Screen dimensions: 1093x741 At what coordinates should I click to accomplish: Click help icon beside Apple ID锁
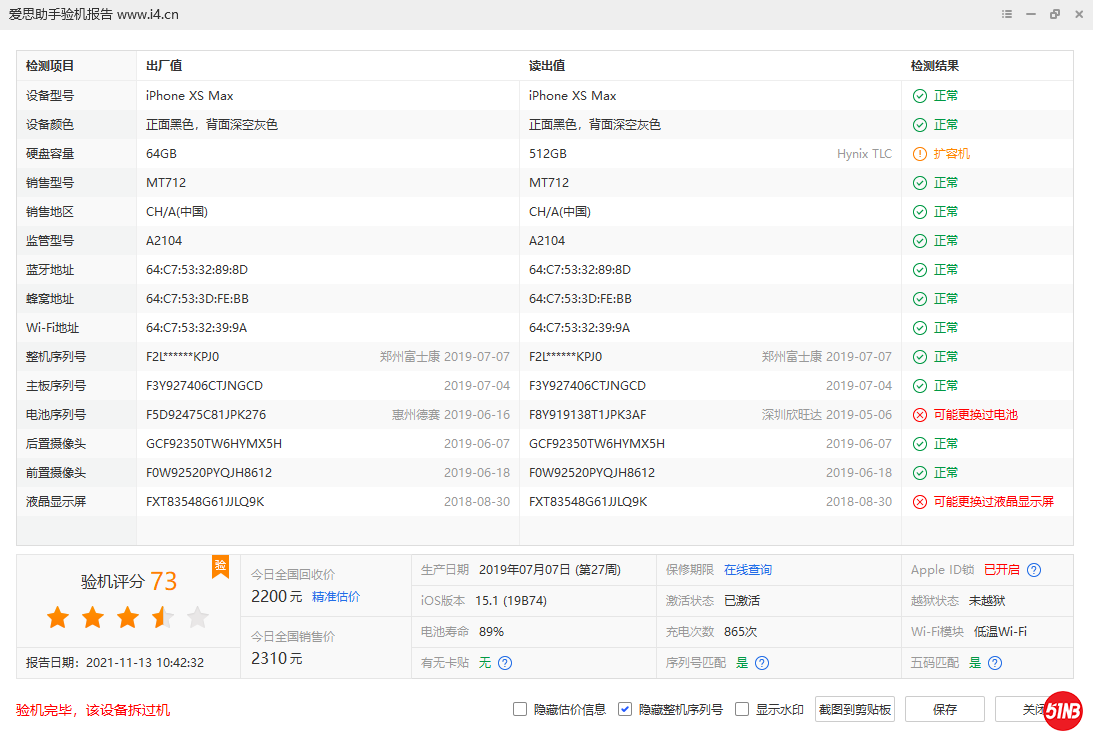click(x=1034, y=570)
